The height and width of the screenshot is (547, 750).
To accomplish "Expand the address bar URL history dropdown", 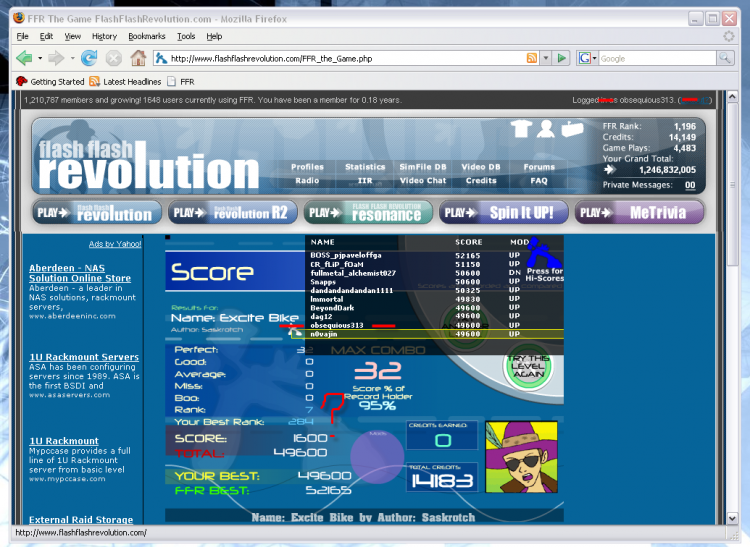I will point(546,58).
